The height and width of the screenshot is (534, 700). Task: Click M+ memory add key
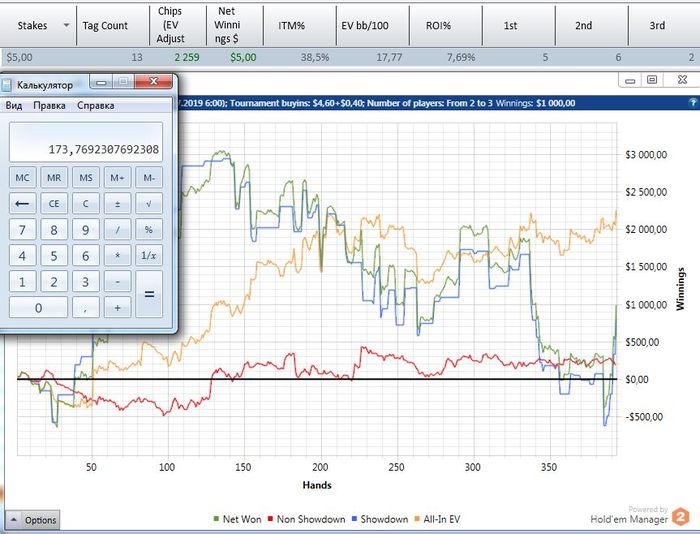pyautogui.click(x=117, y=178)
